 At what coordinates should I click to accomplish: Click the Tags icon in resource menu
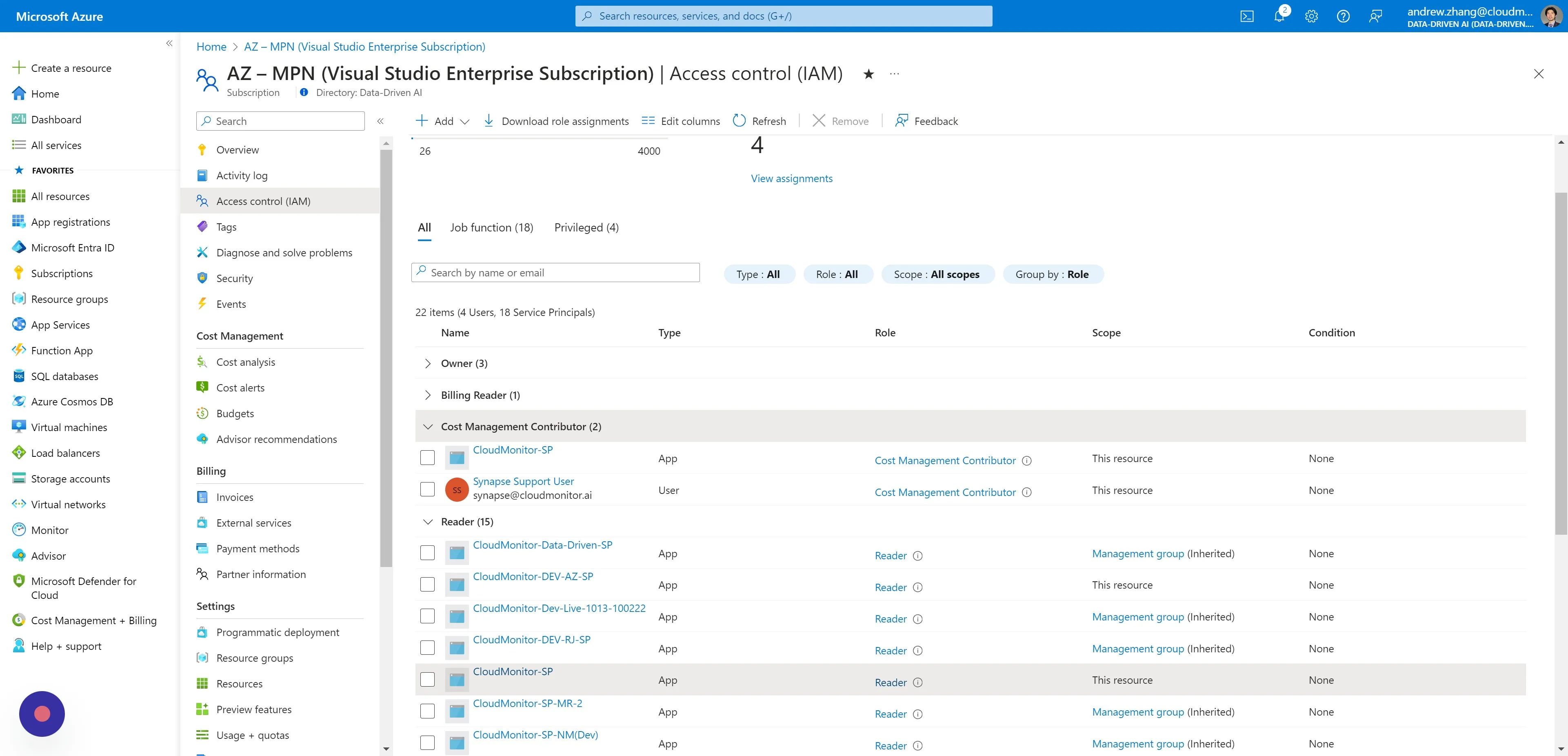202,227
